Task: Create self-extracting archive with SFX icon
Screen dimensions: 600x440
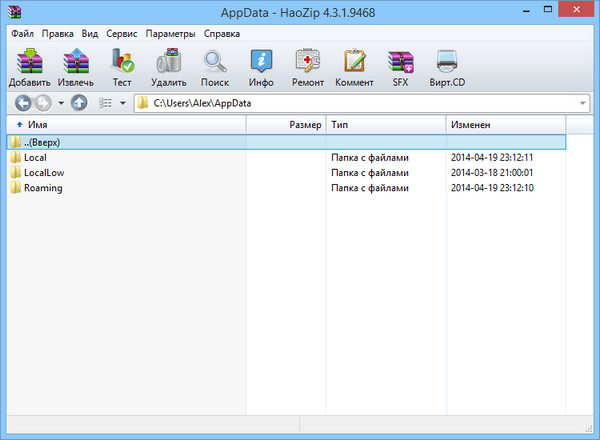Action: 400,67
